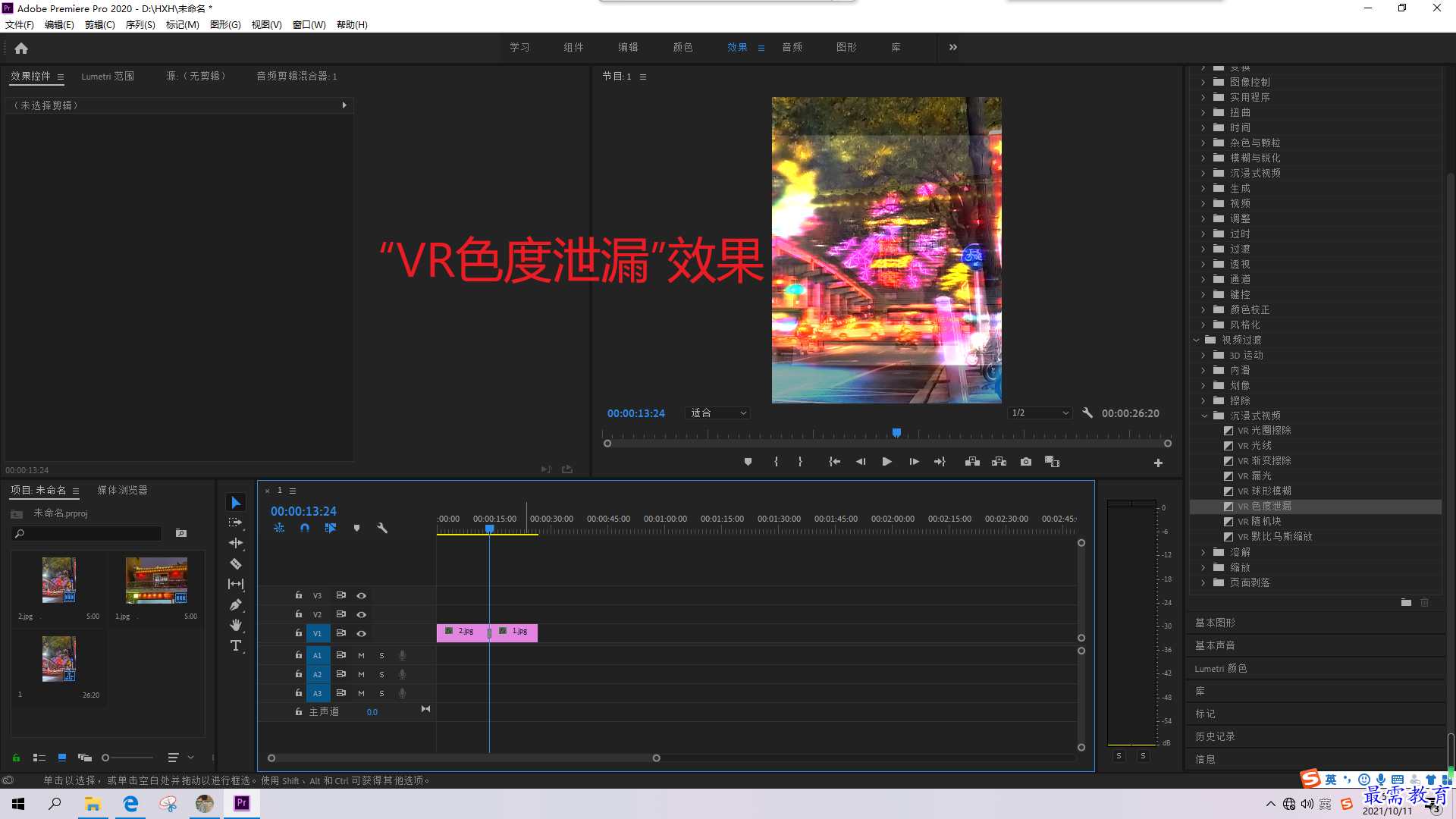This screenshot has height=819, width=1456.
Task: Select the Selection tool arrow
Action: 236,503
